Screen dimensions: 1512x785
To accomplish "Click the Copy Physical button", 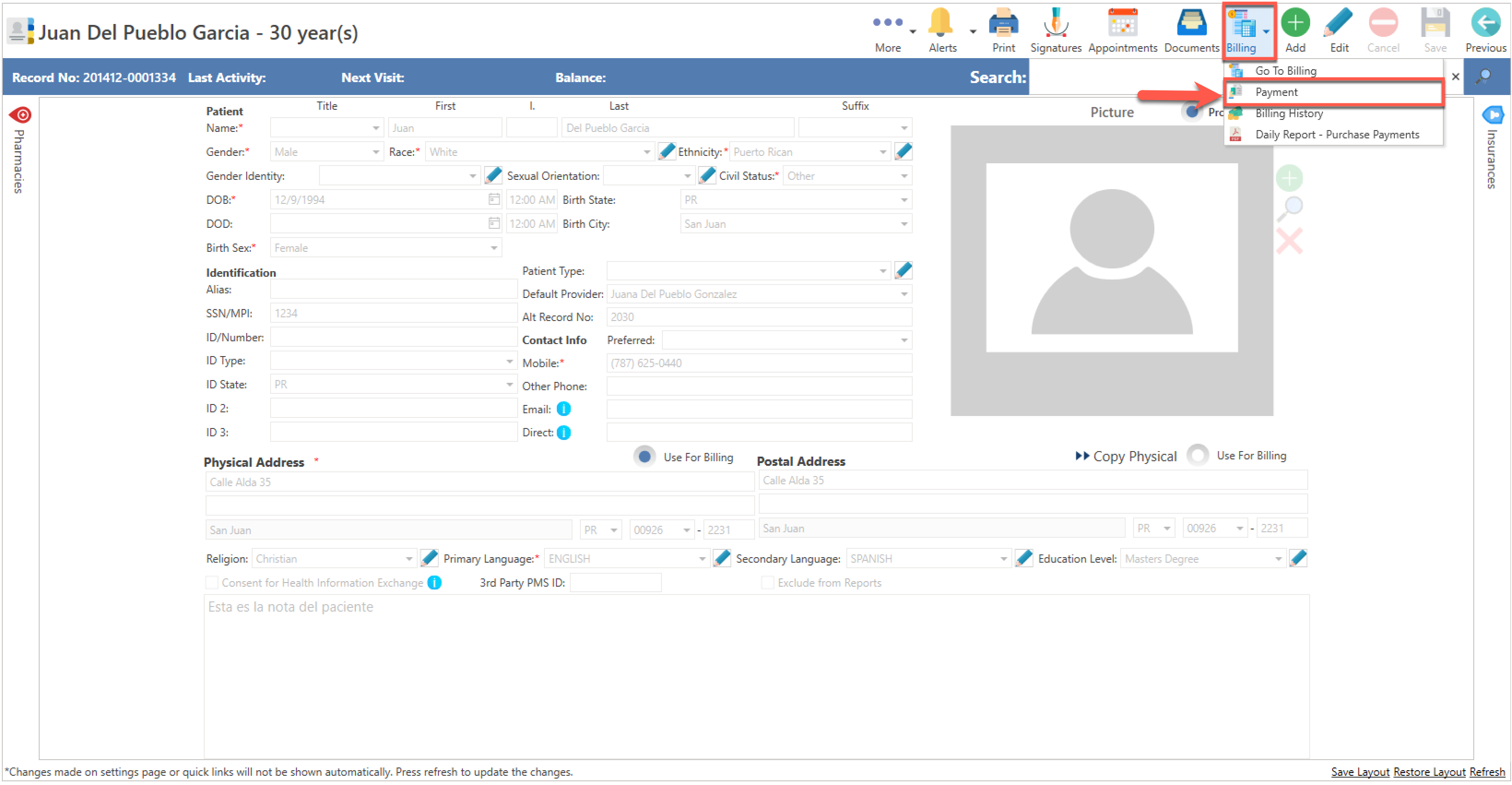I will (x=1126, y=456).
